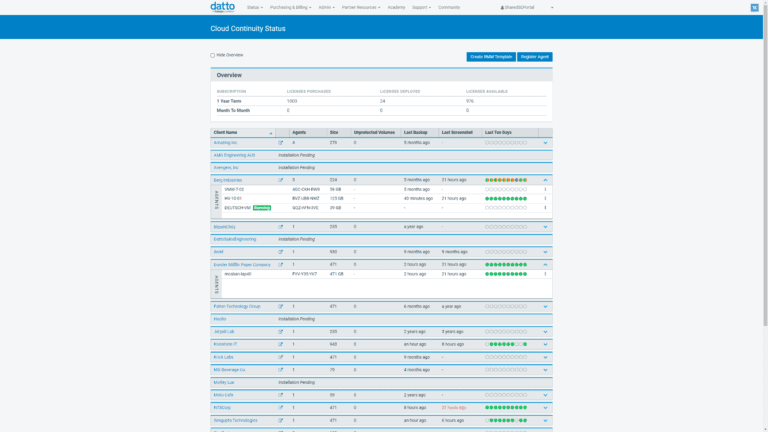
Task: Expand the Krick Labs row
Action: (x=545, y=358)
